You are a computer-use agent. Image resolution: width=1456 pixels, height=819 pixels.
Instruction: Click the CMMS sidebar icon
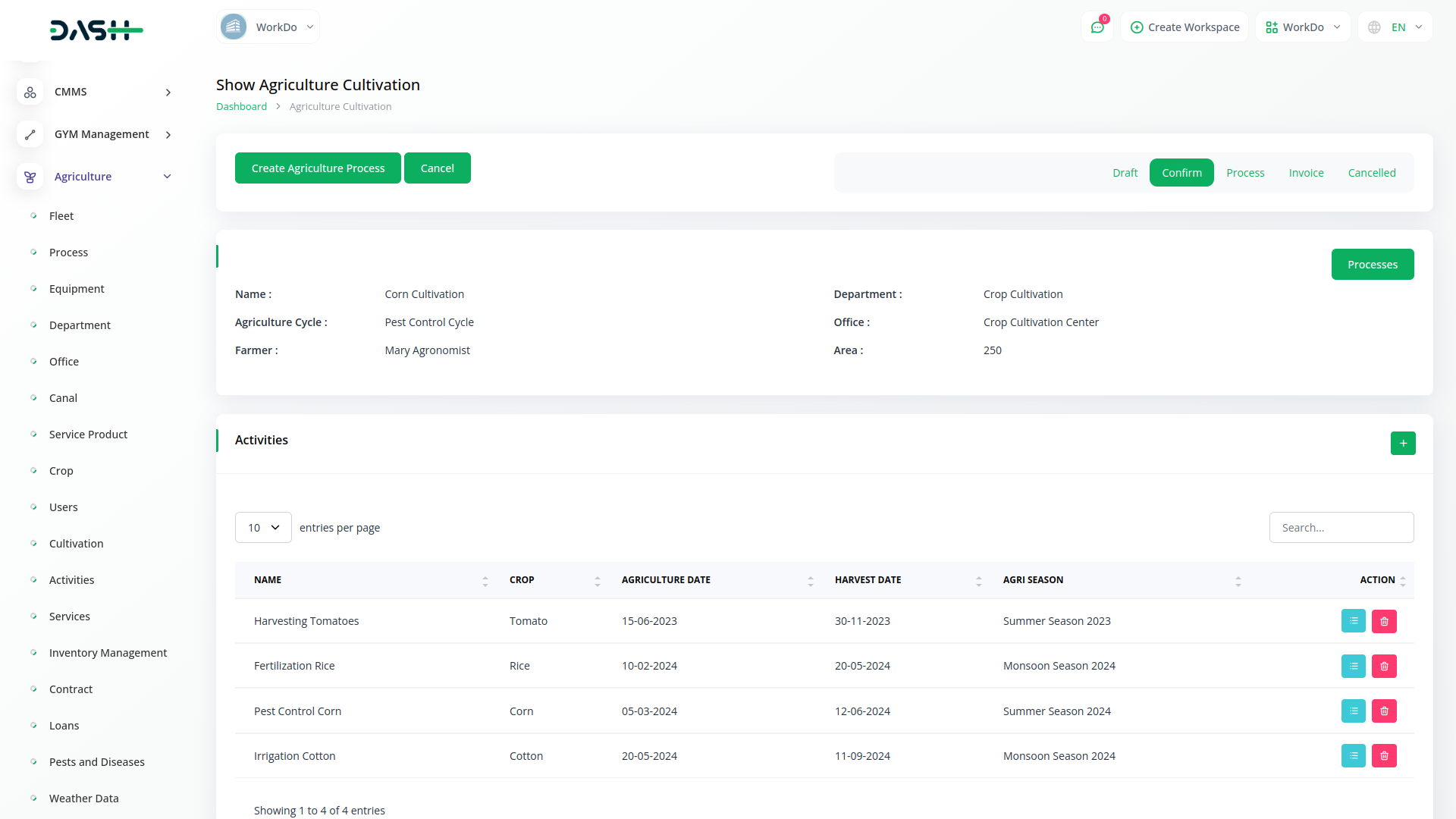(x=30, y=92)
